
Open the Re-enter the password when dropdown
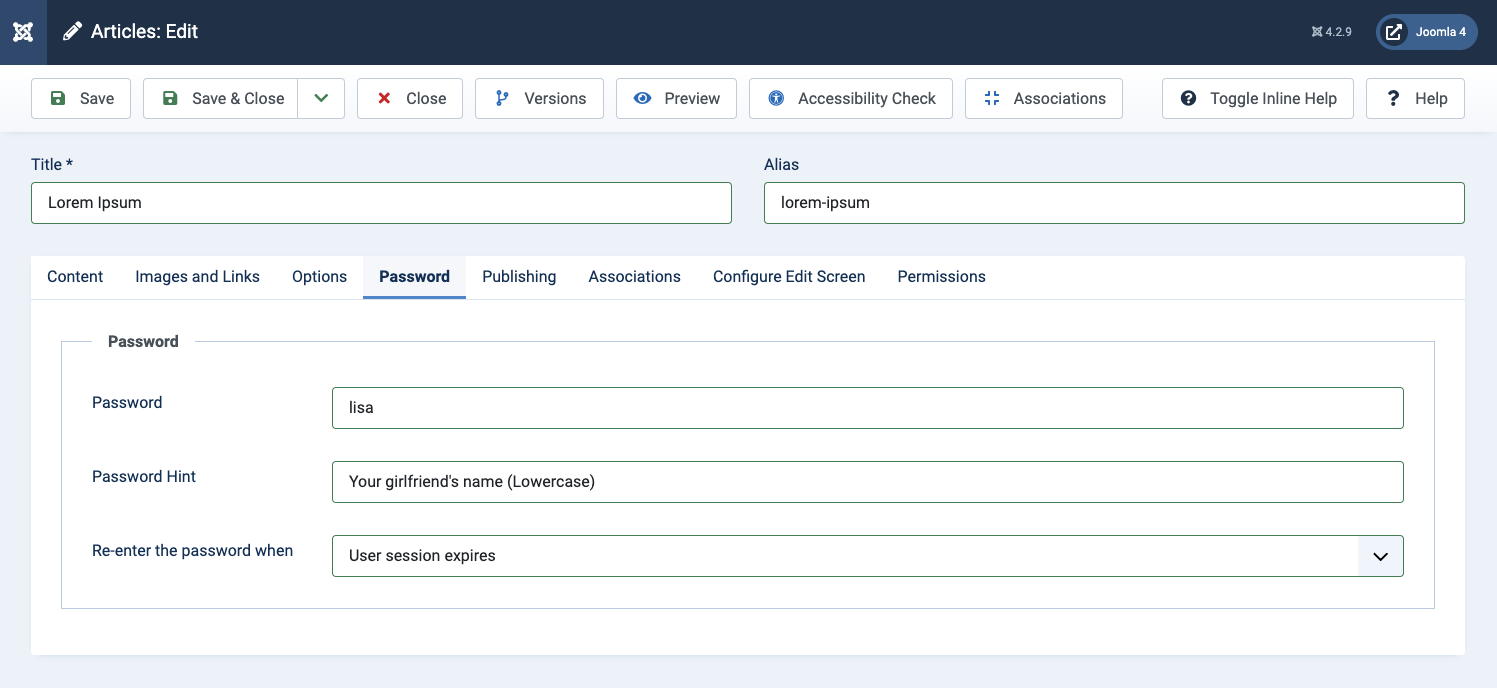pyautogui.click(x=868, y=556)
